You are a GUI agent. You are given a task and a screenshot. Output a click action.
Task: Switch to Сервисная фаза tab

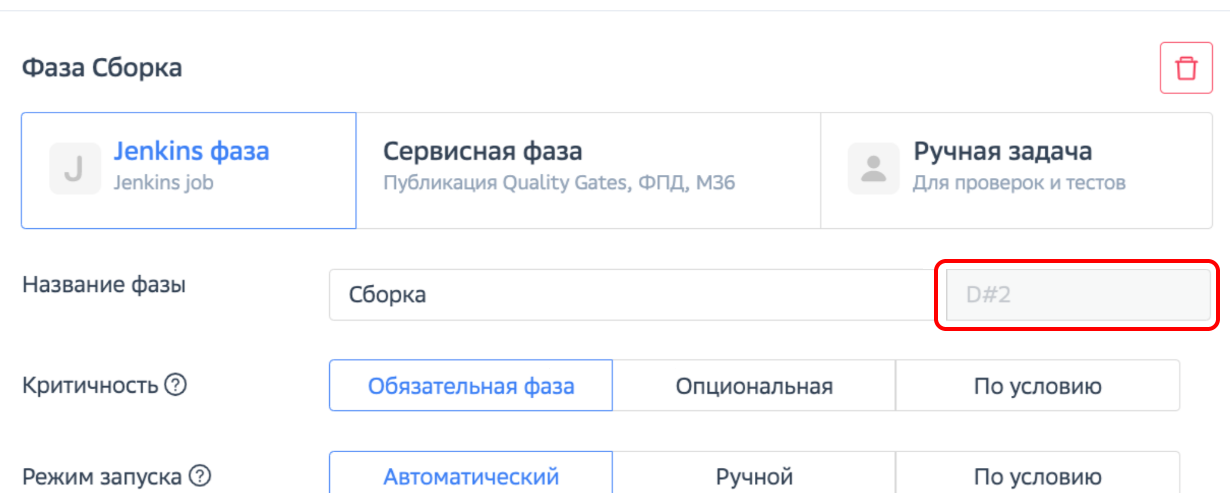pyautogui.click(x=588, y=169)
